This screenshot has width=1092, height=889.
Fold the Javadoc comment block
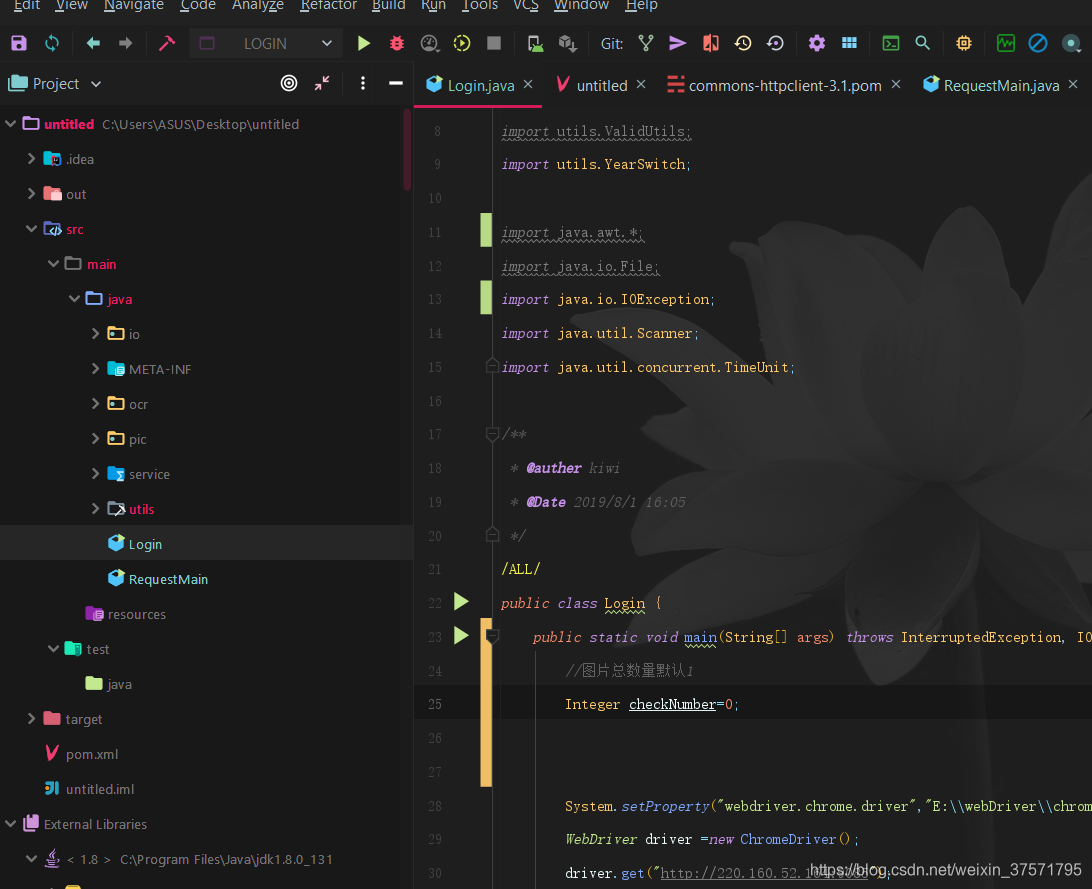492,434
